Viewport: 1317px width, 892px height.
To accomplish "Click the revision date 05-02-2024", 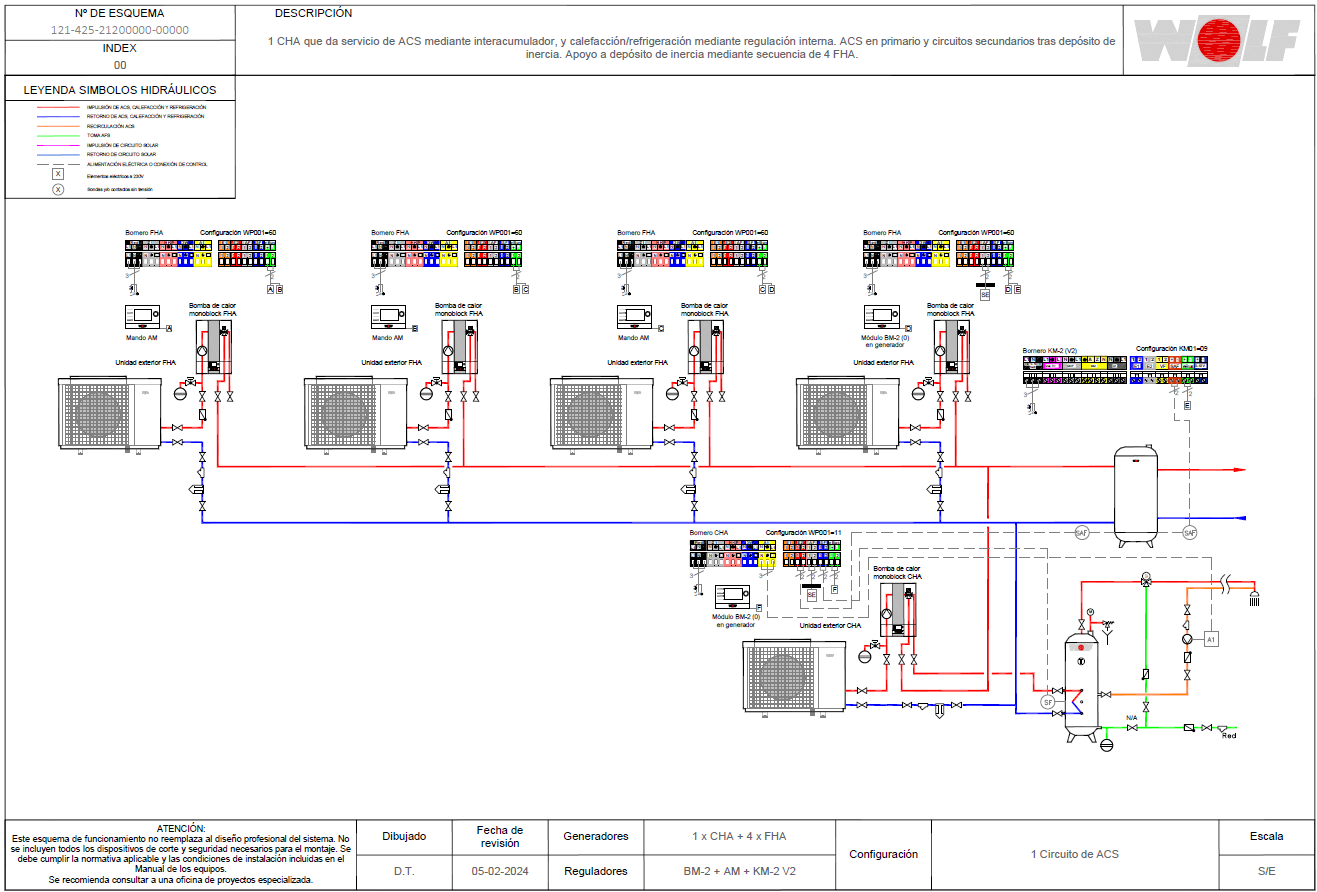I will point(500,871).
